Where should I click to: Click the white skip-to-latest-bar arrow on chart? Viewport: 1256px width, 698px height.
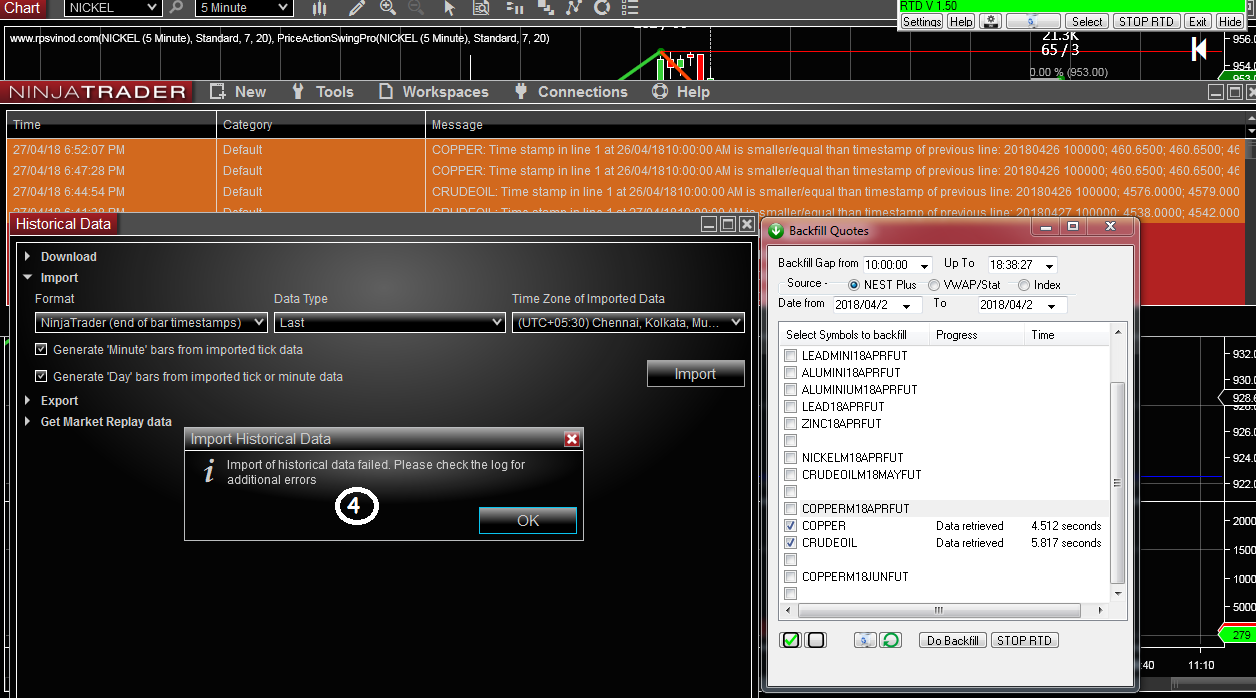pos(1199,48)
